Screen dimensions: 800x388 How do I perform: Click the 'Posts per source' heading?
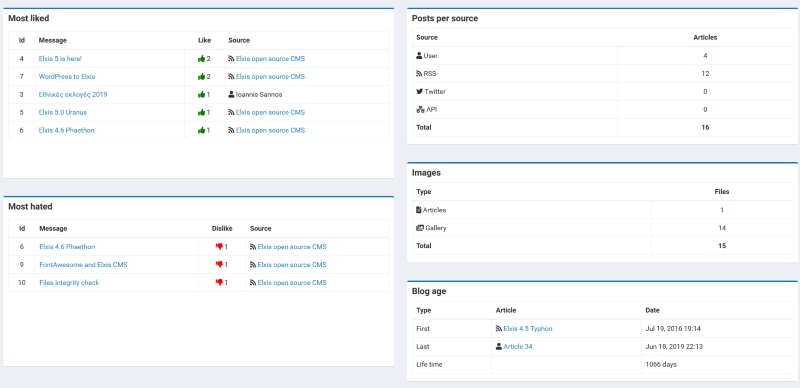click(445, 18)
